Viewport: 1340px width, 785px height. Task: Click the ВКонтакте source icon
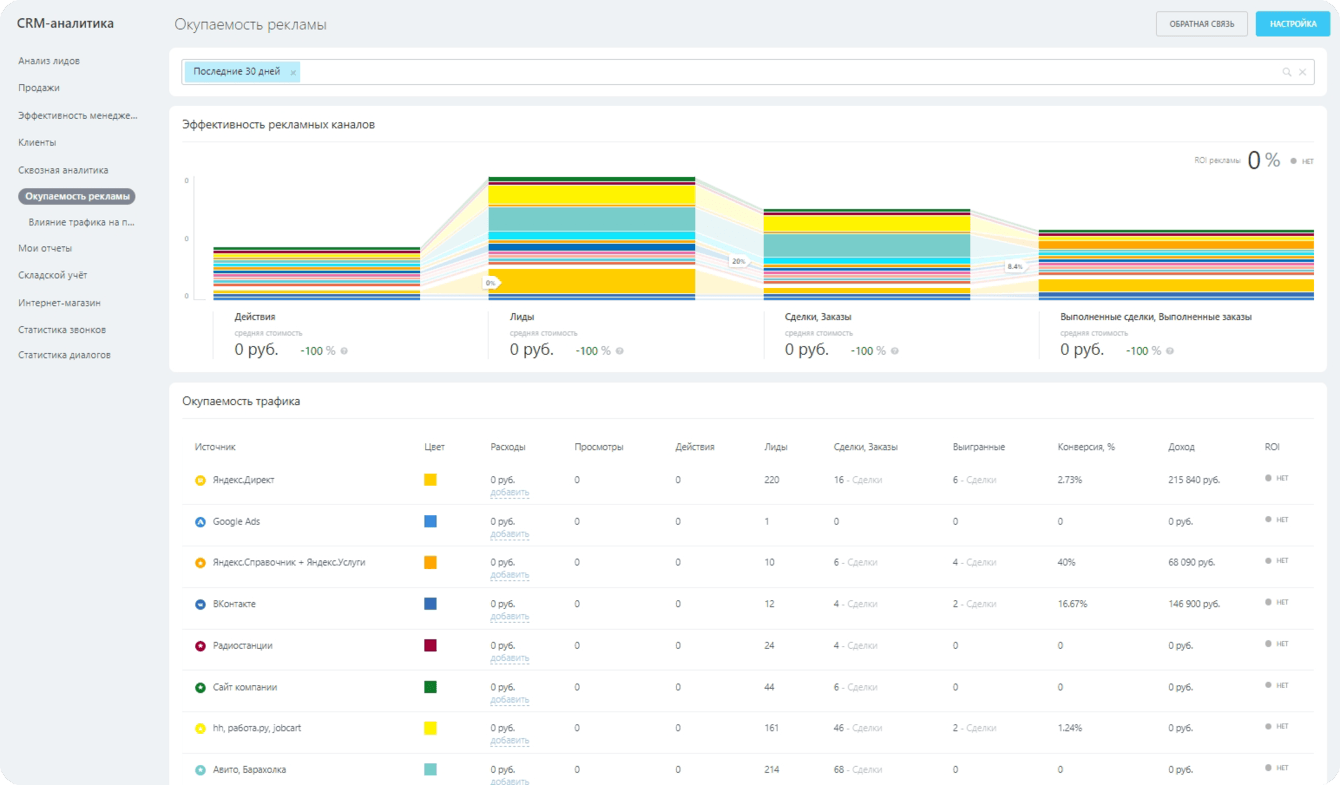coord(200,605)
